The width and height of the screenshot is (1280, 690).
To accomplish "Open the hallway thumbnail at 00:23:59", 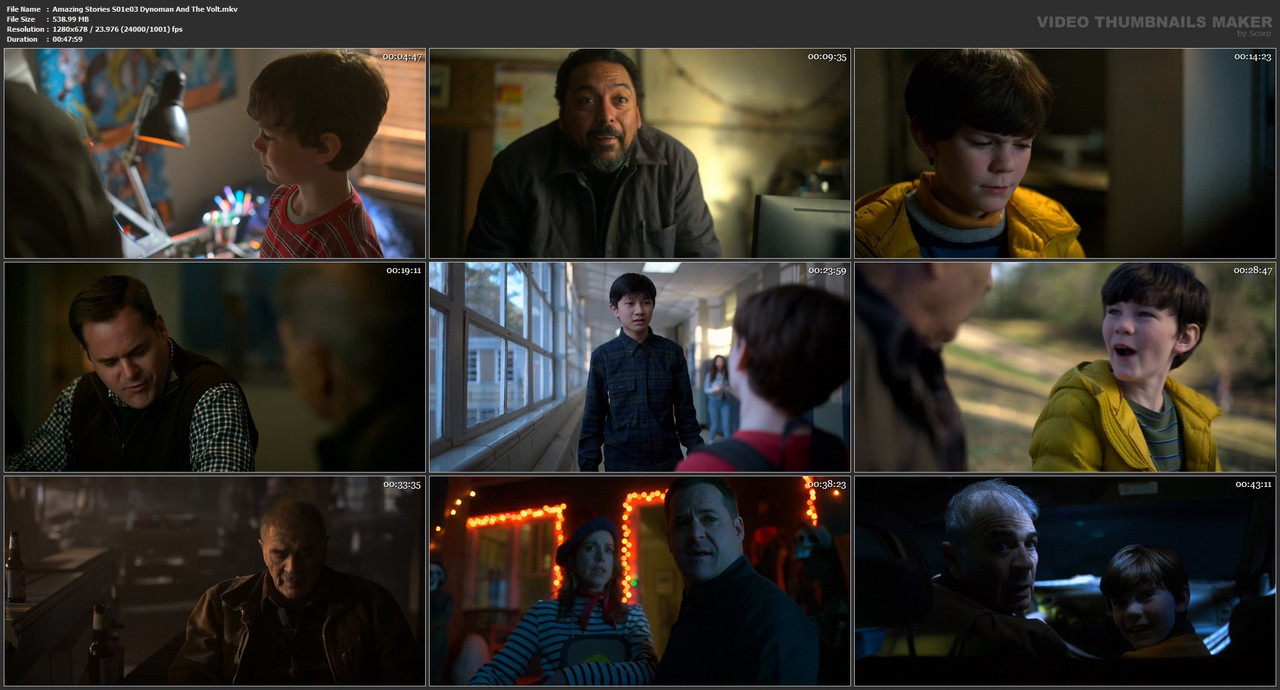I will coord(640,367).
